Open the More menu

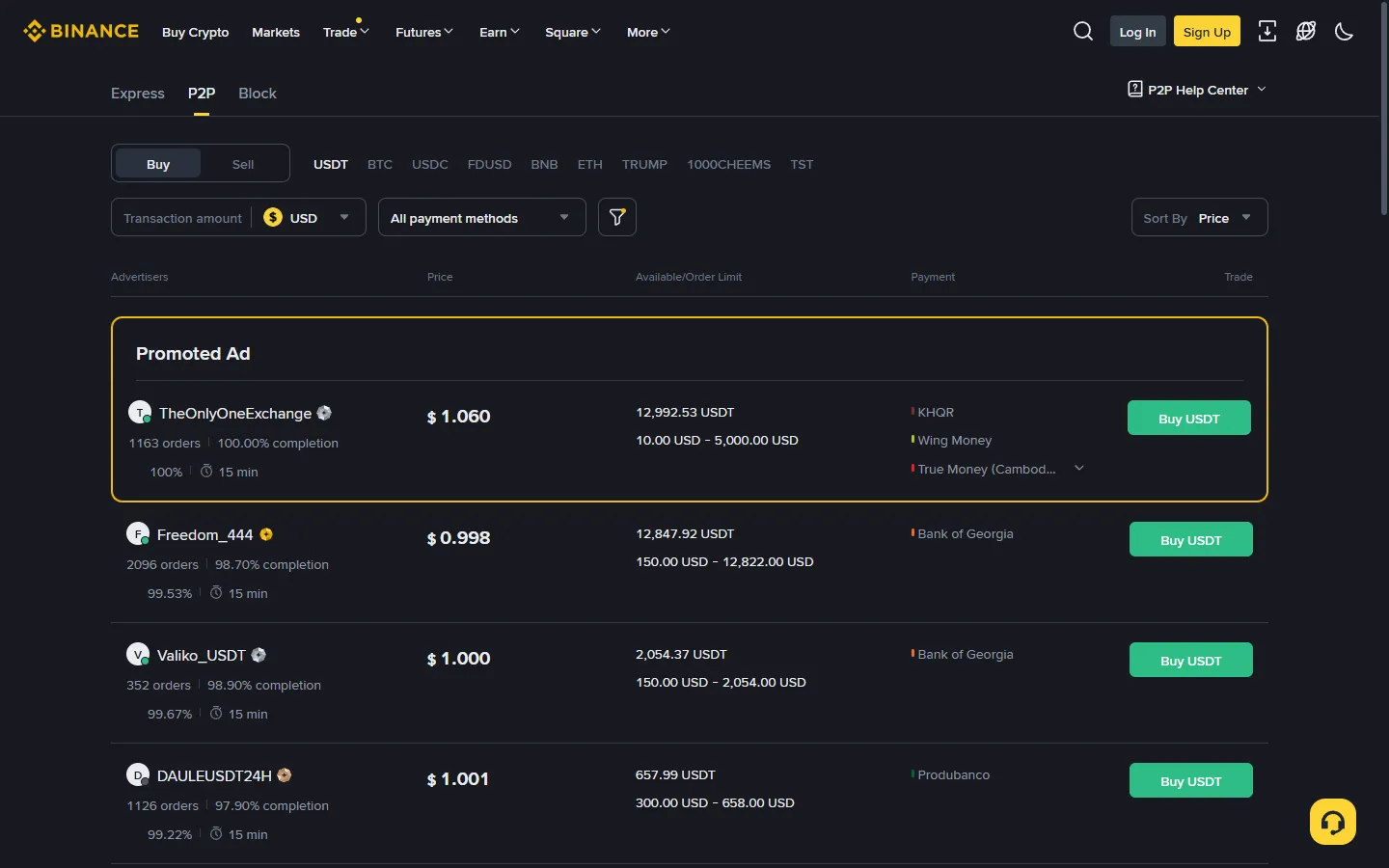(x=647, y=32)
